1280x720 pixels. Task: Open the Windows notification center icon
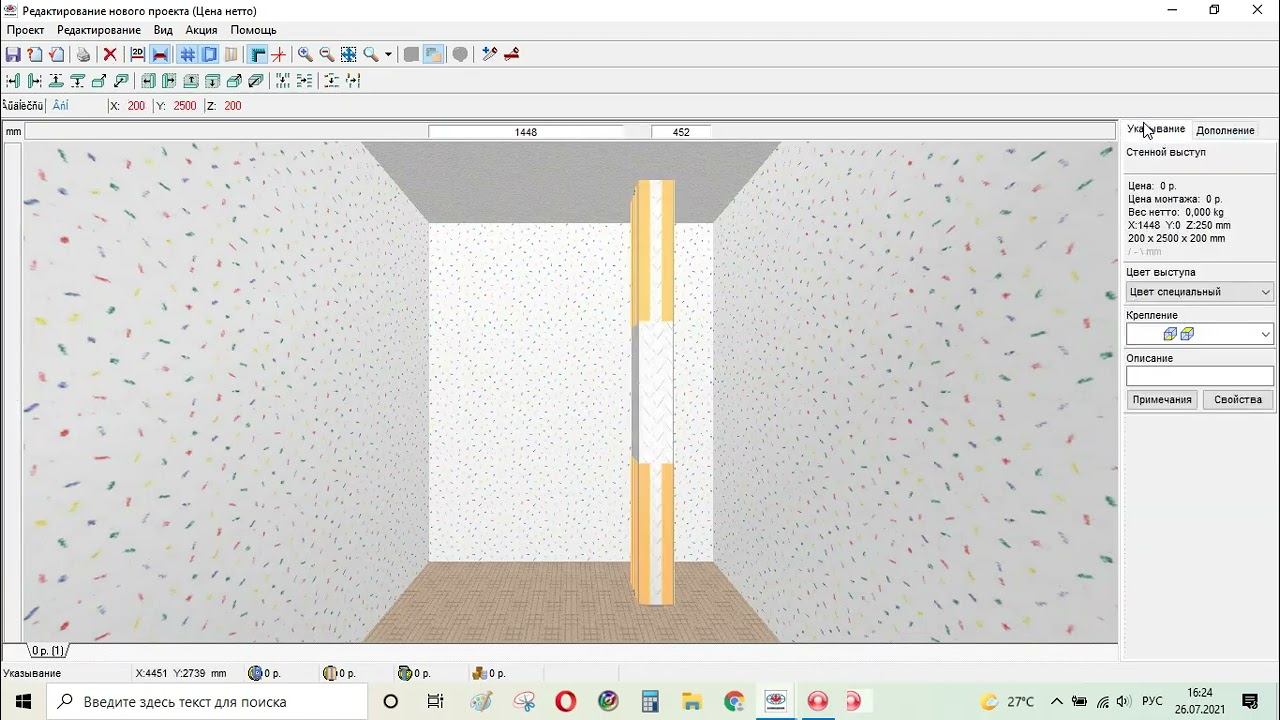pyautogui.click(x=1250, y=701)
